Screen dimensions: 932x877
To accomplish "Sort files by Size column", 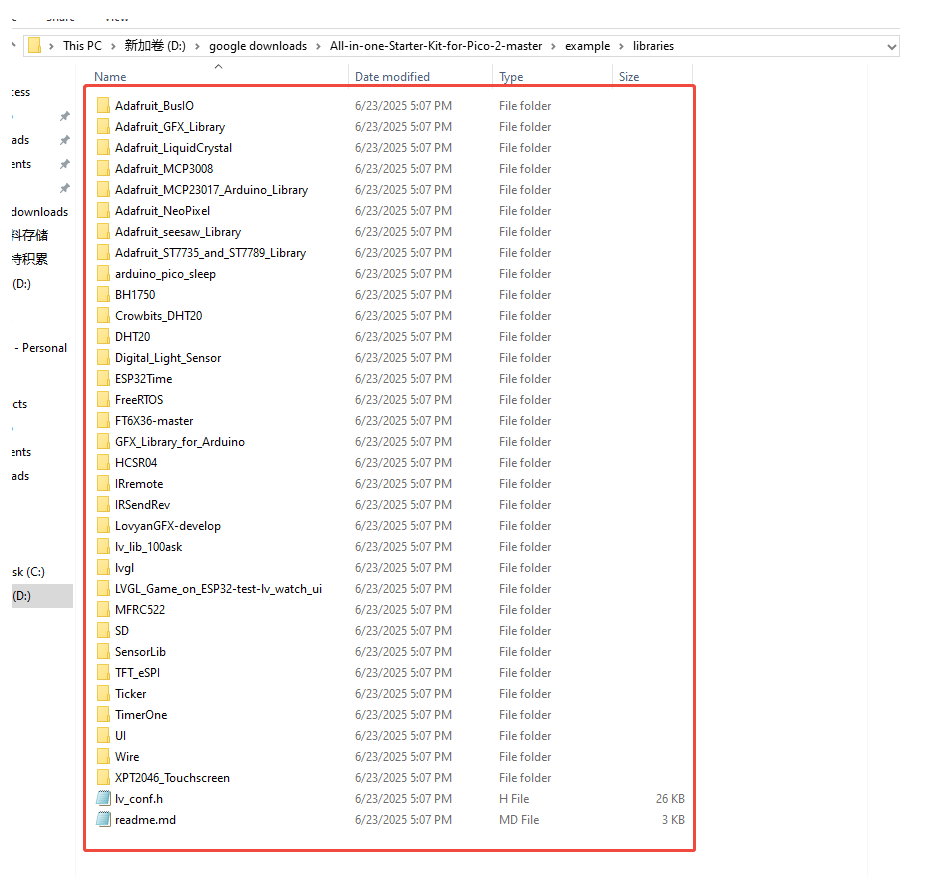I will tap(629, 77).
